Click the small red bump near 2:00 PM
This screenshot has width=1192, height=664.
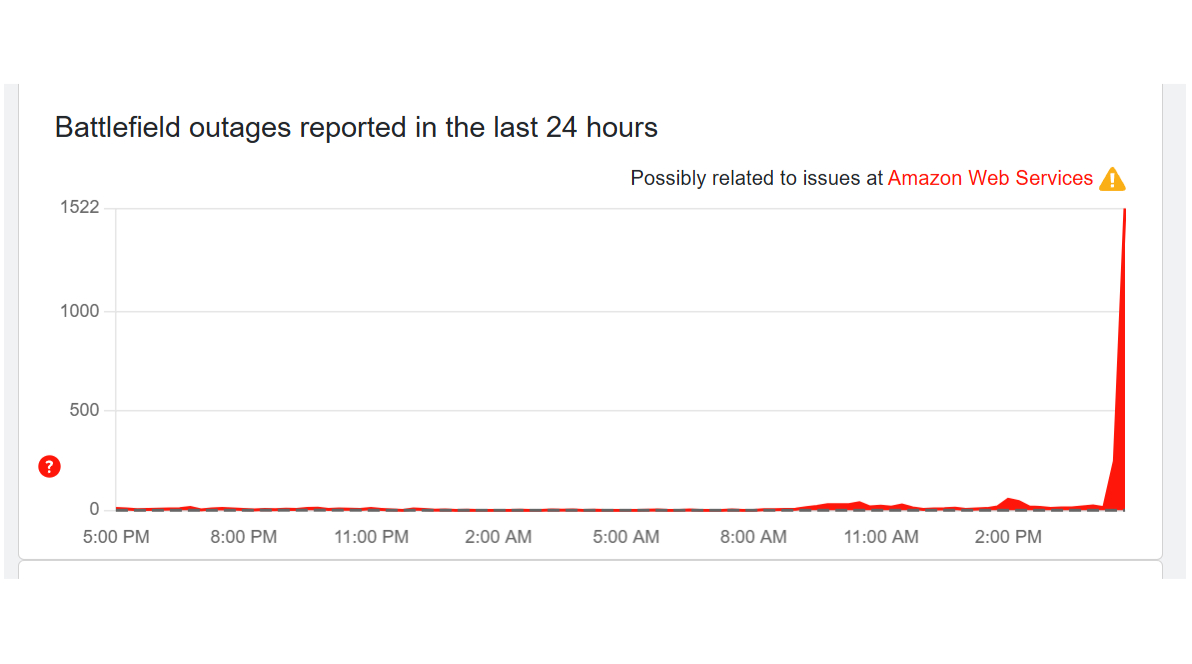pos(1011,502)
